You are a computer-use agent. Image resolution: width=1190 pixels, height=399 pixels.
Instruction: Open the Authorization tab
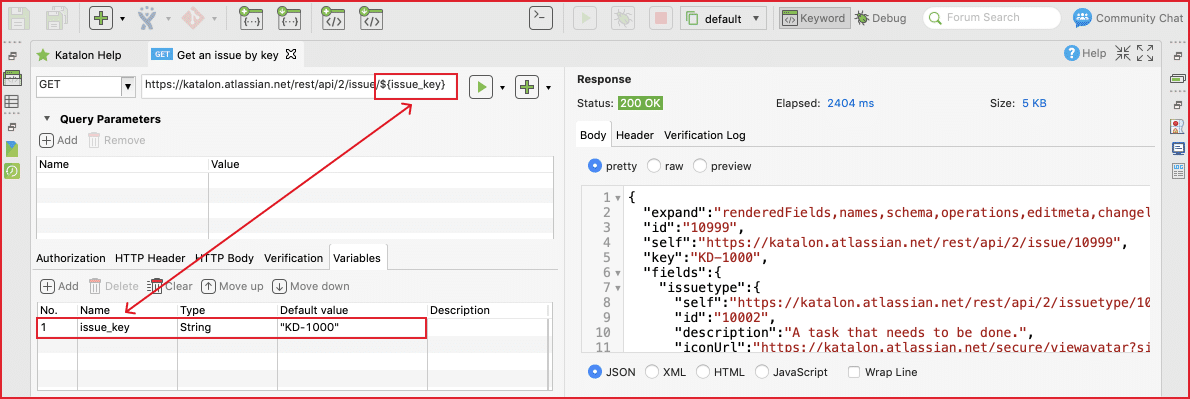[x=71, y=258]
